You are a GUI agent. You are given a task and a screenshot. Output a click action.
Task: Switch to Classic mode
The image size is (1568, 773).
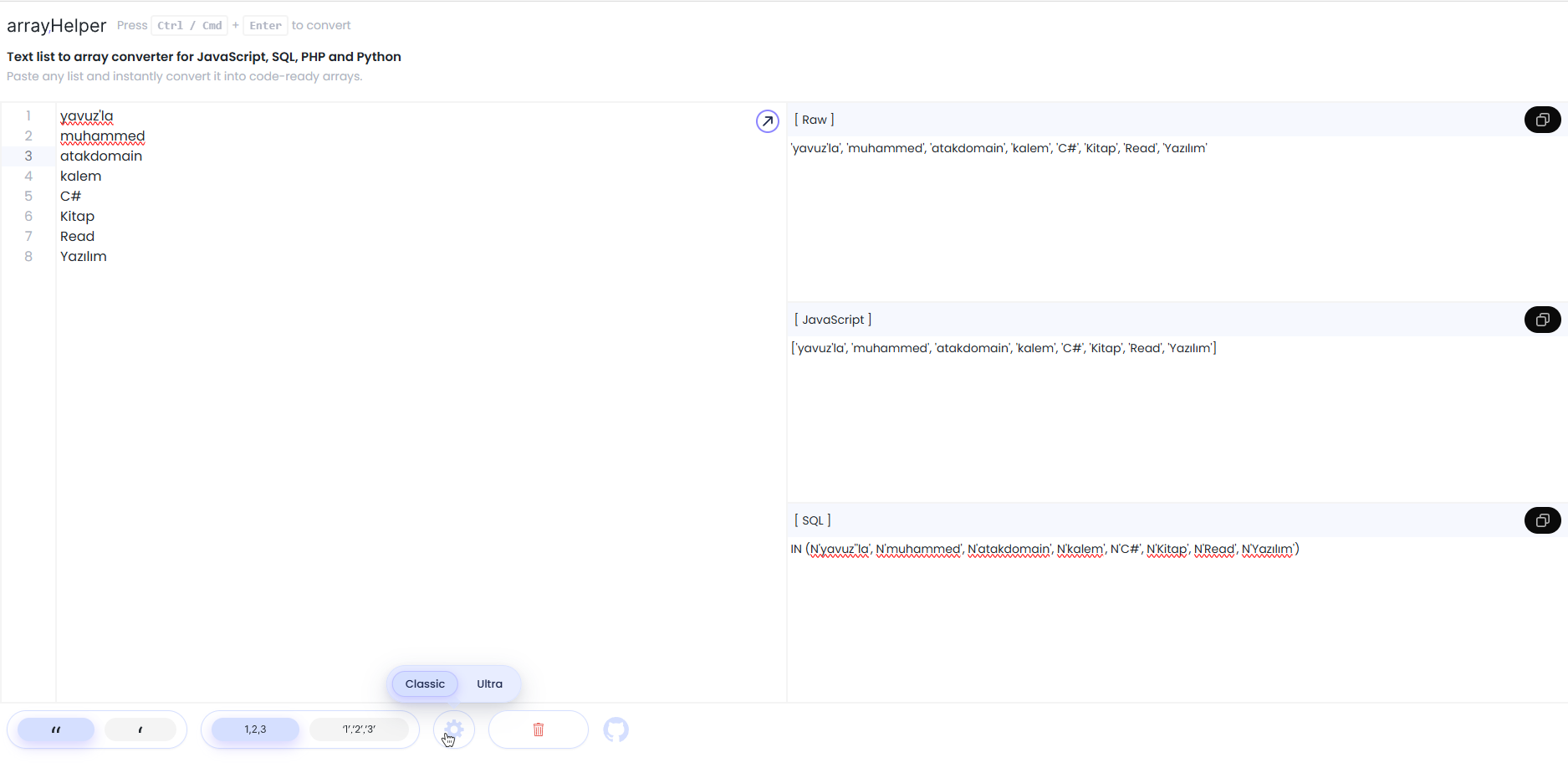[x=425, y=683]
